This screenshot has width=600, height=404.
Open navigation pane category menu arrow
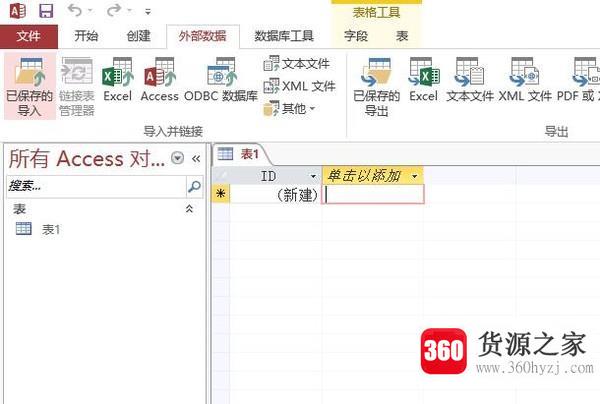177,158
